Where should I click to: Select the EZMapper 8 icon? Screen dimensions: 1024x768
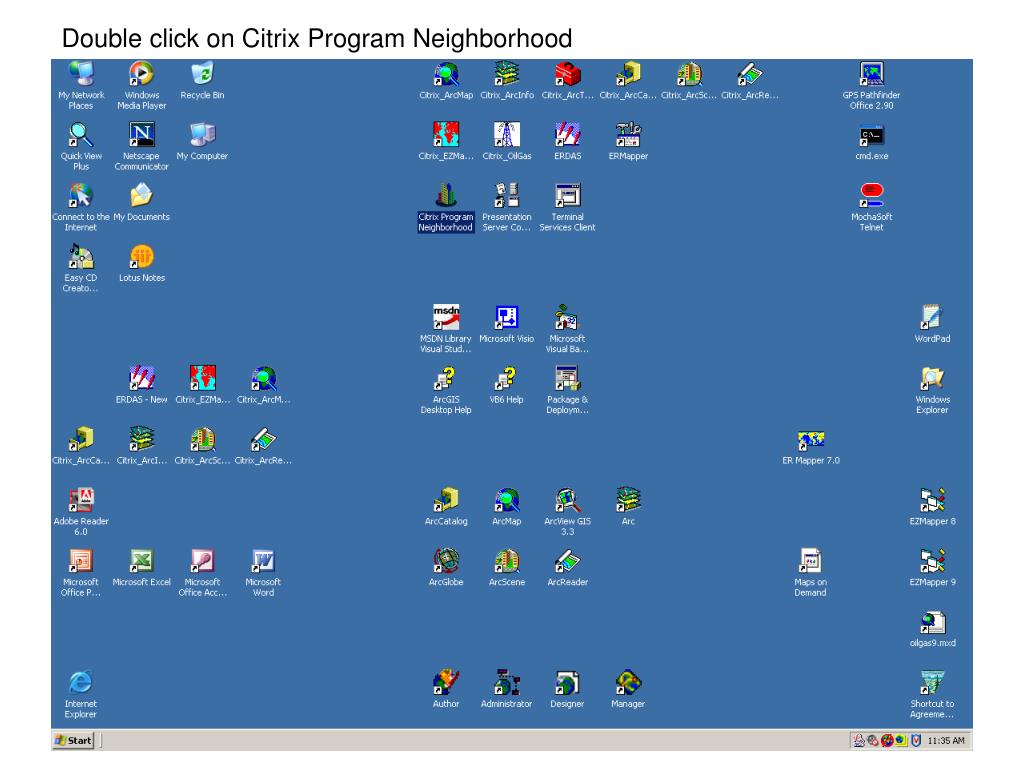tap(933, 500)
